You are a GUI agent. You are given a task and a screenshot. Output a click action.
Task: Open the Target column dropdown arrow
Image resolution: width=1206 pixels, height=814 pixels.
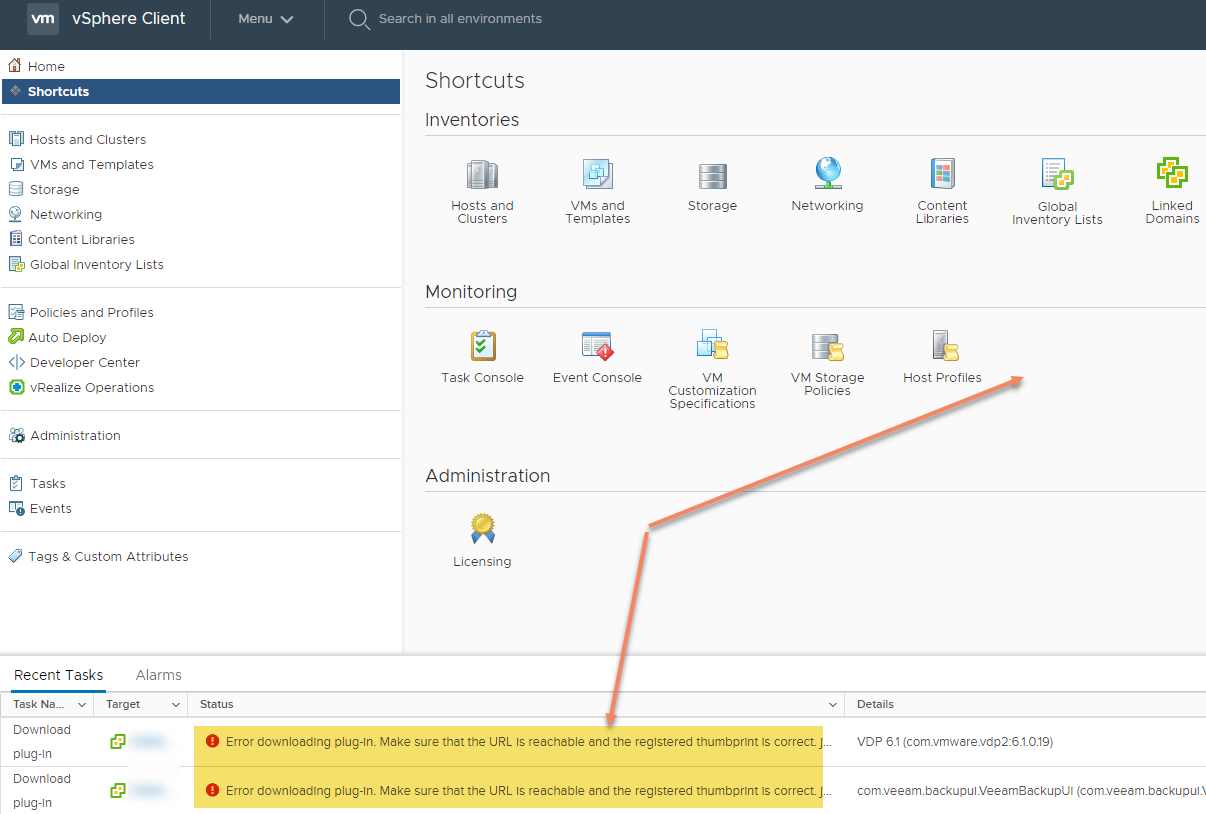[176, 705]
